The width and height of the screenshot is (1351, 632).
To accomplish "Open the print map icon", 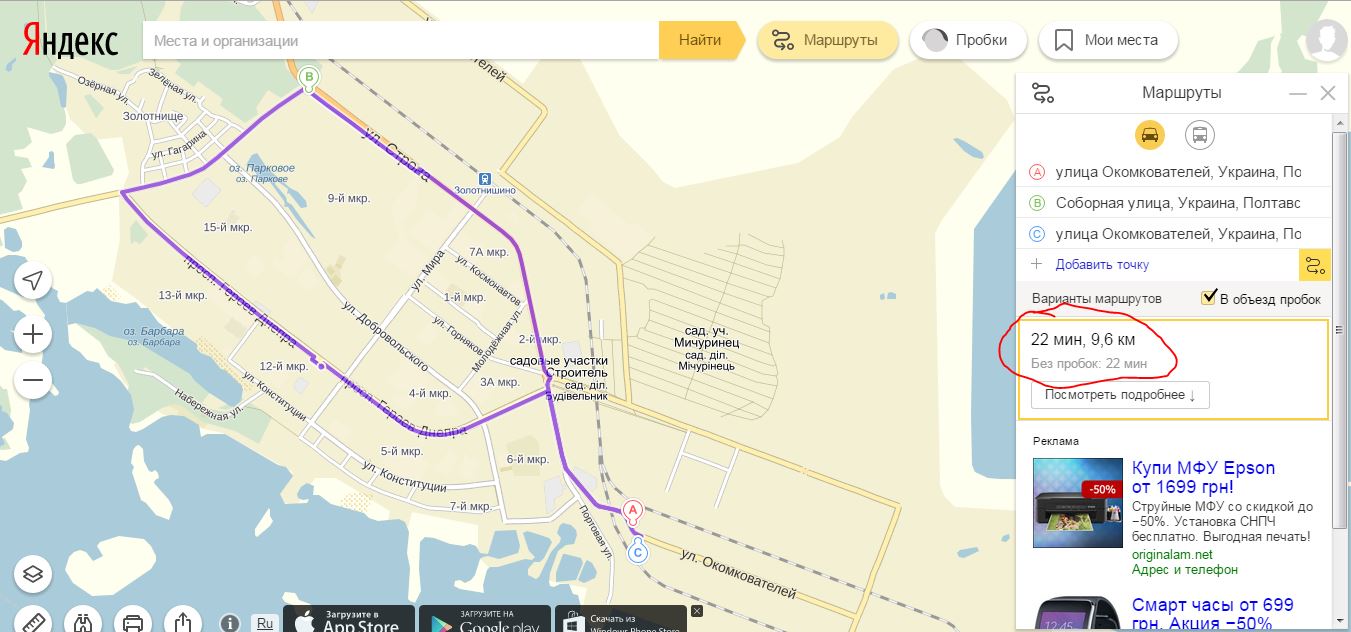I will click(133, 620).
